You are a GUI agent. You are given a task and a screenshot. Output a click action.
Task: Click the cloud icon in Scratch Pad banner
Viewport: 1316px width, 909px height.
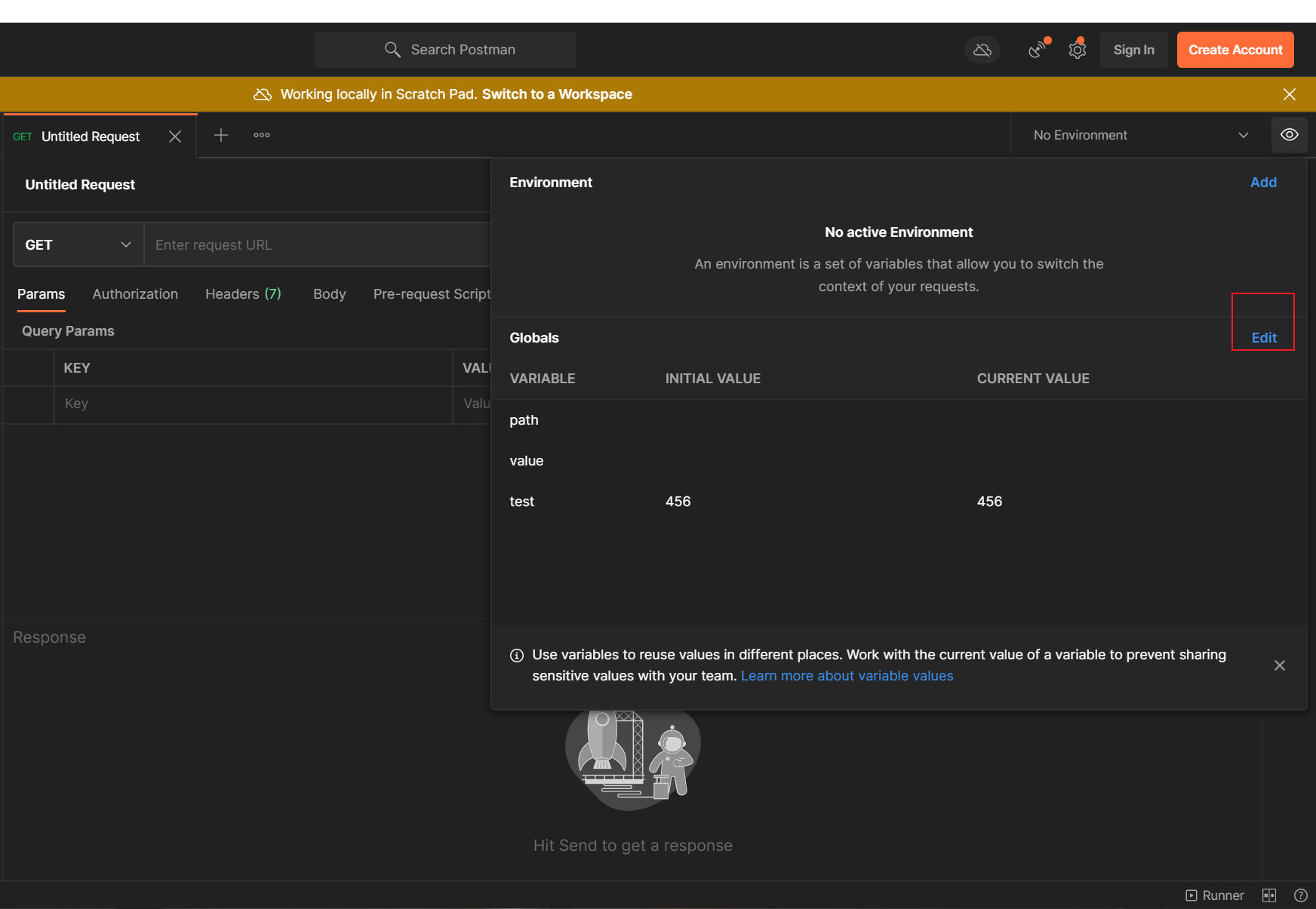263,94
